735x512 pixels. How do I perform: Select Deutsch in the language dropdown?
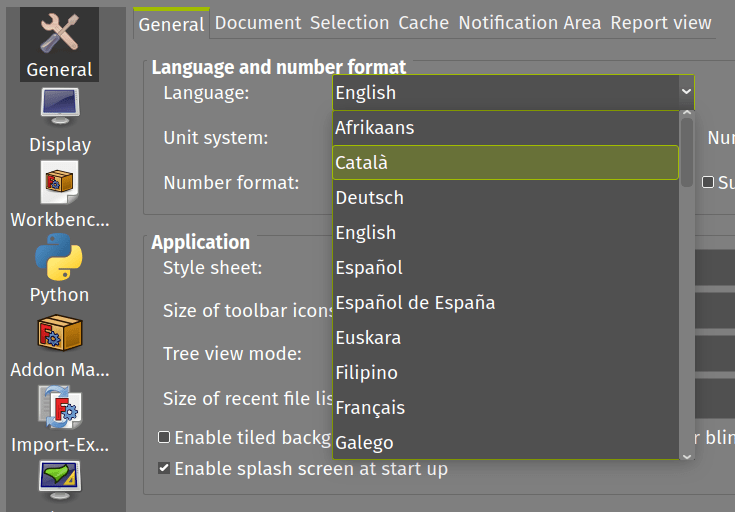(x=505, y=197)
